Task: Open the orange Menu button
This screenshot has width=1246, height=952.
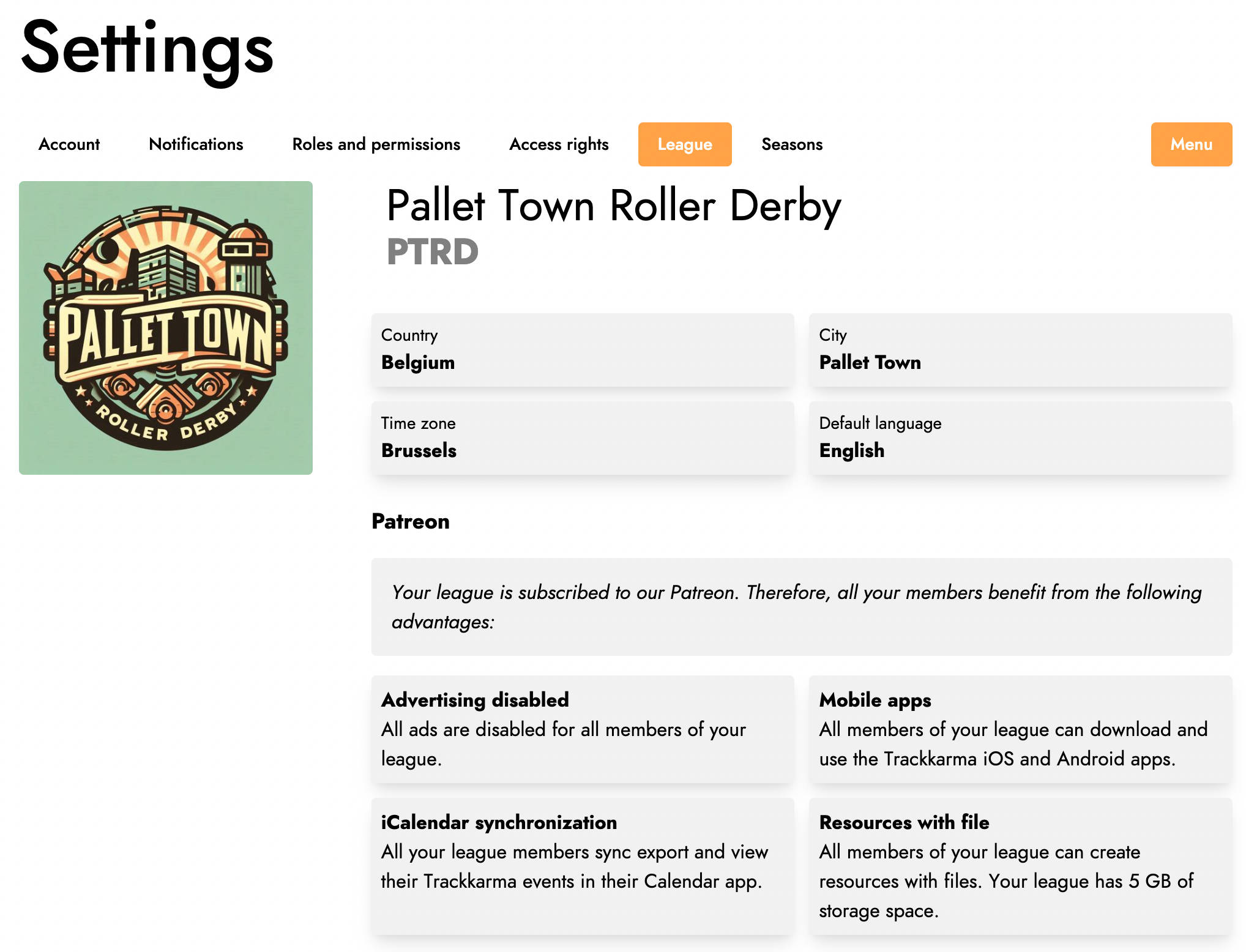Action: coord(1192,144)
